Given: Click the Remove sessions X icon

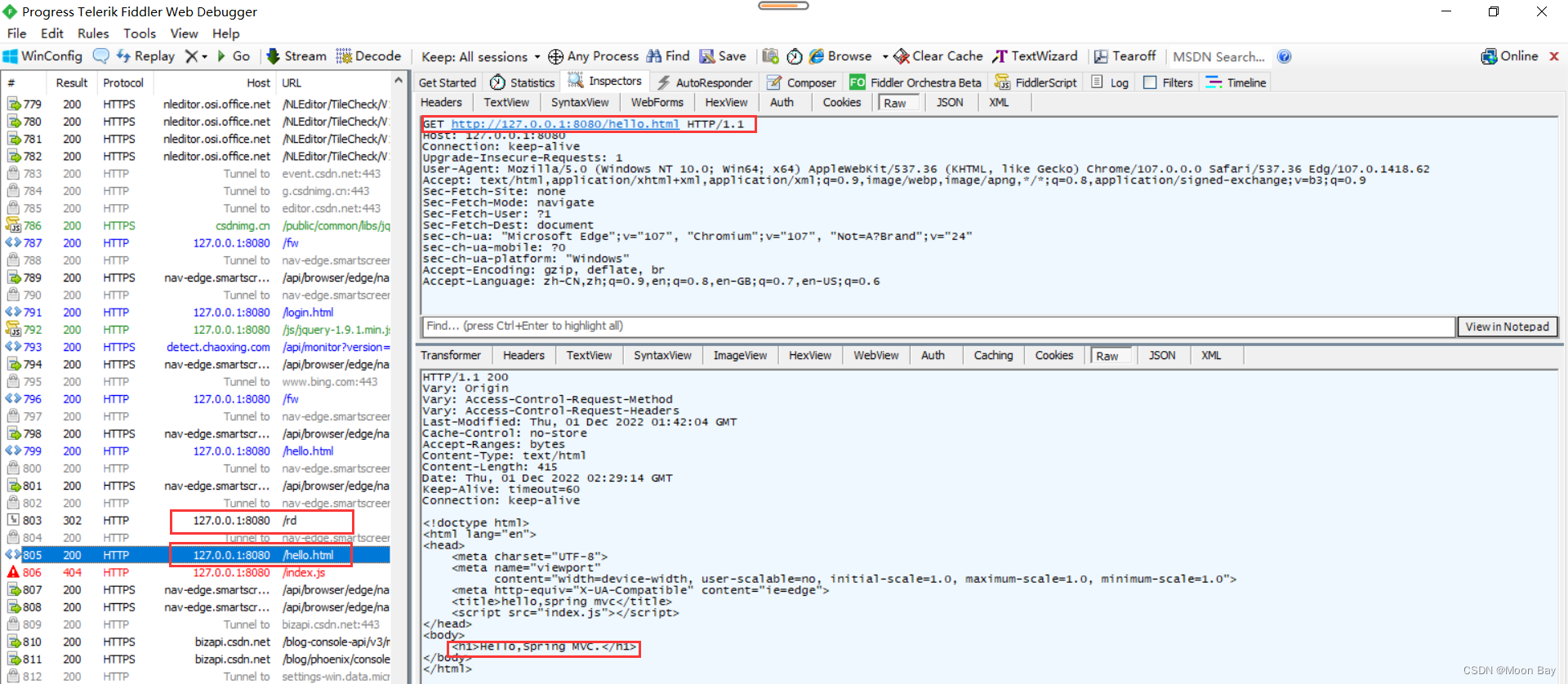Looking at the screenshot, I should click(191, 56).
